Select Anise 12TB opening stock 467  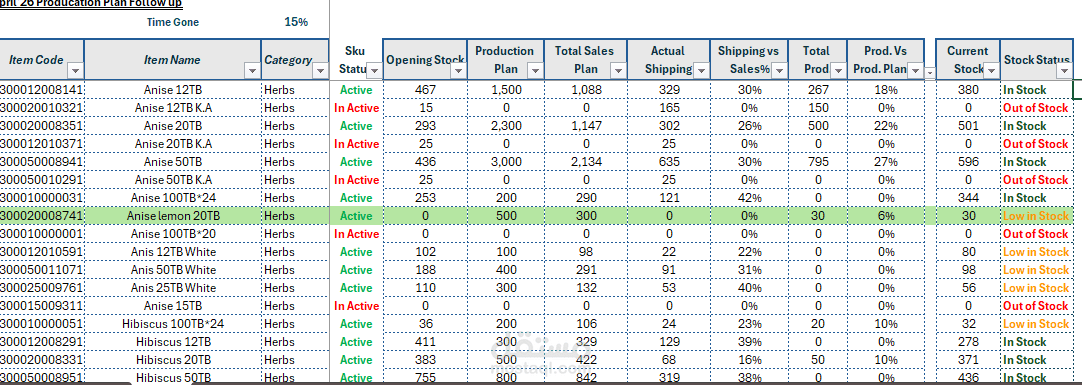pos(426,90)
